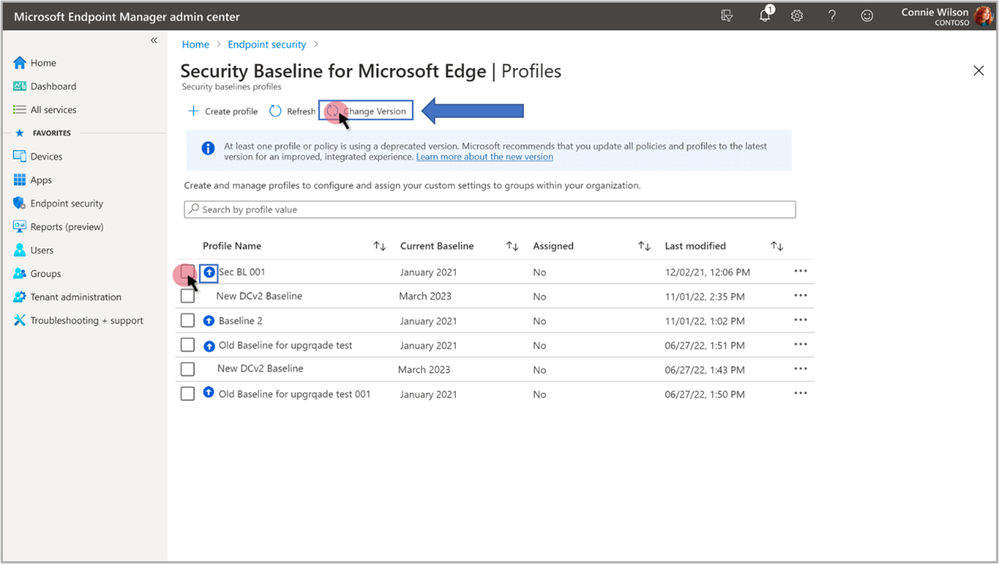Click the Microsoft Endpoint Manager admin center title

click(x=127, y=17)
